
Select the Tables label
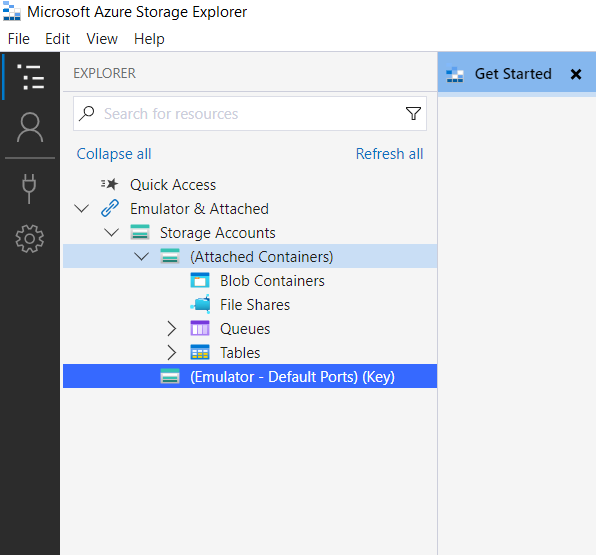240,353
